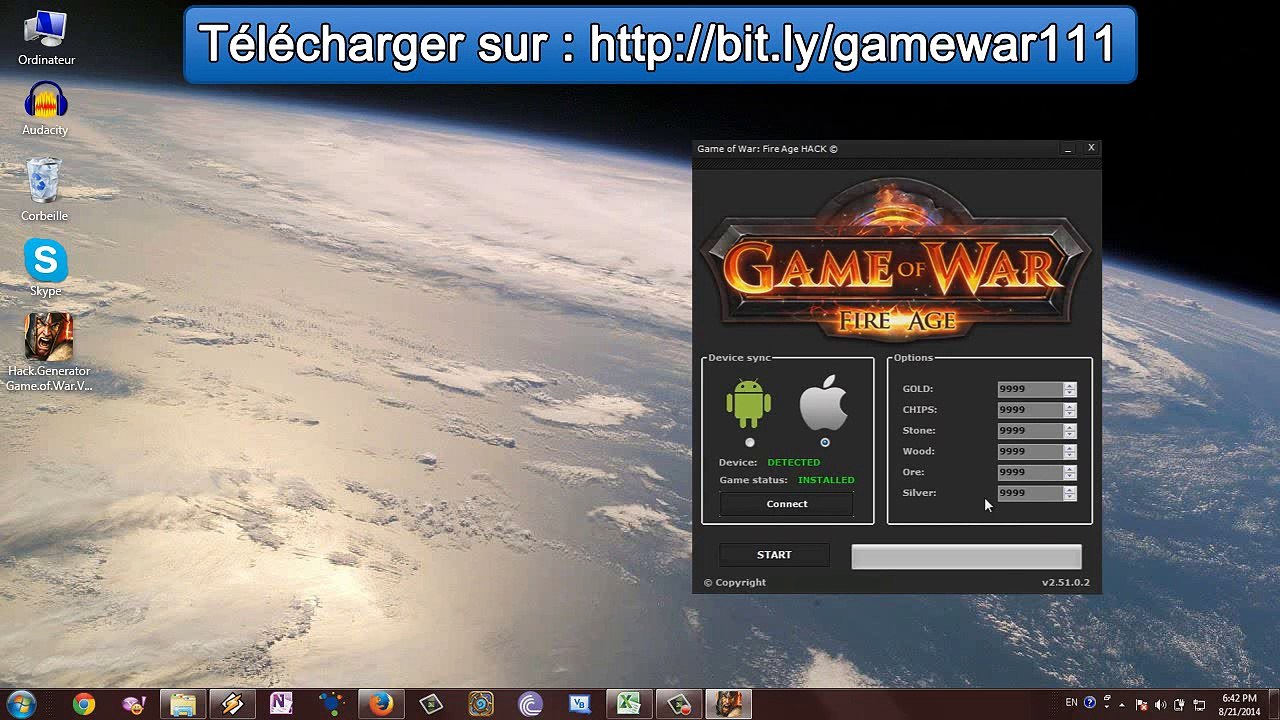Open Excel from the taskbar
The image size is (1280, 720).
click(629, 705)
